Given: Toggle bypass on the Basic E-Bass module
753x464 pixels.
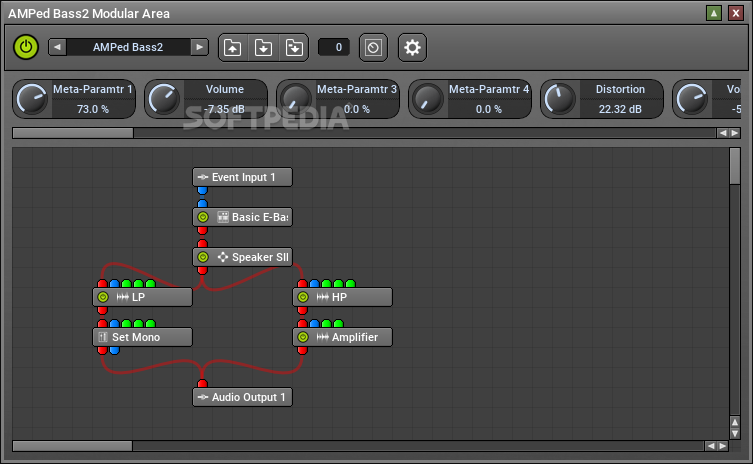Looking at the screenshot, I should tap(203, 217).
